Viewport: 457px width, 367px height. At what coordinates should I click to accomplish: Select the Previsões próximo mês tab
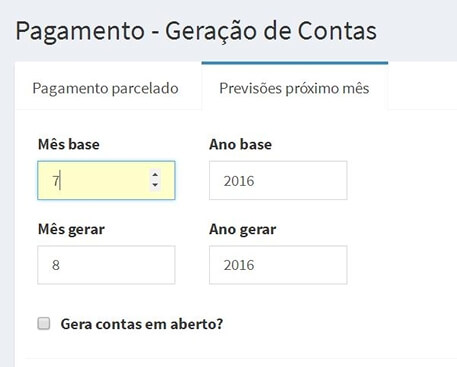(x=294, y=88)
